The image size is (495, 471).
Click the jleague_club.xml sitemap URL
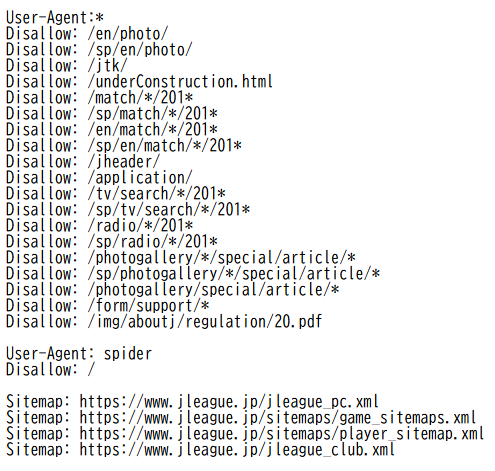[237, 450]
